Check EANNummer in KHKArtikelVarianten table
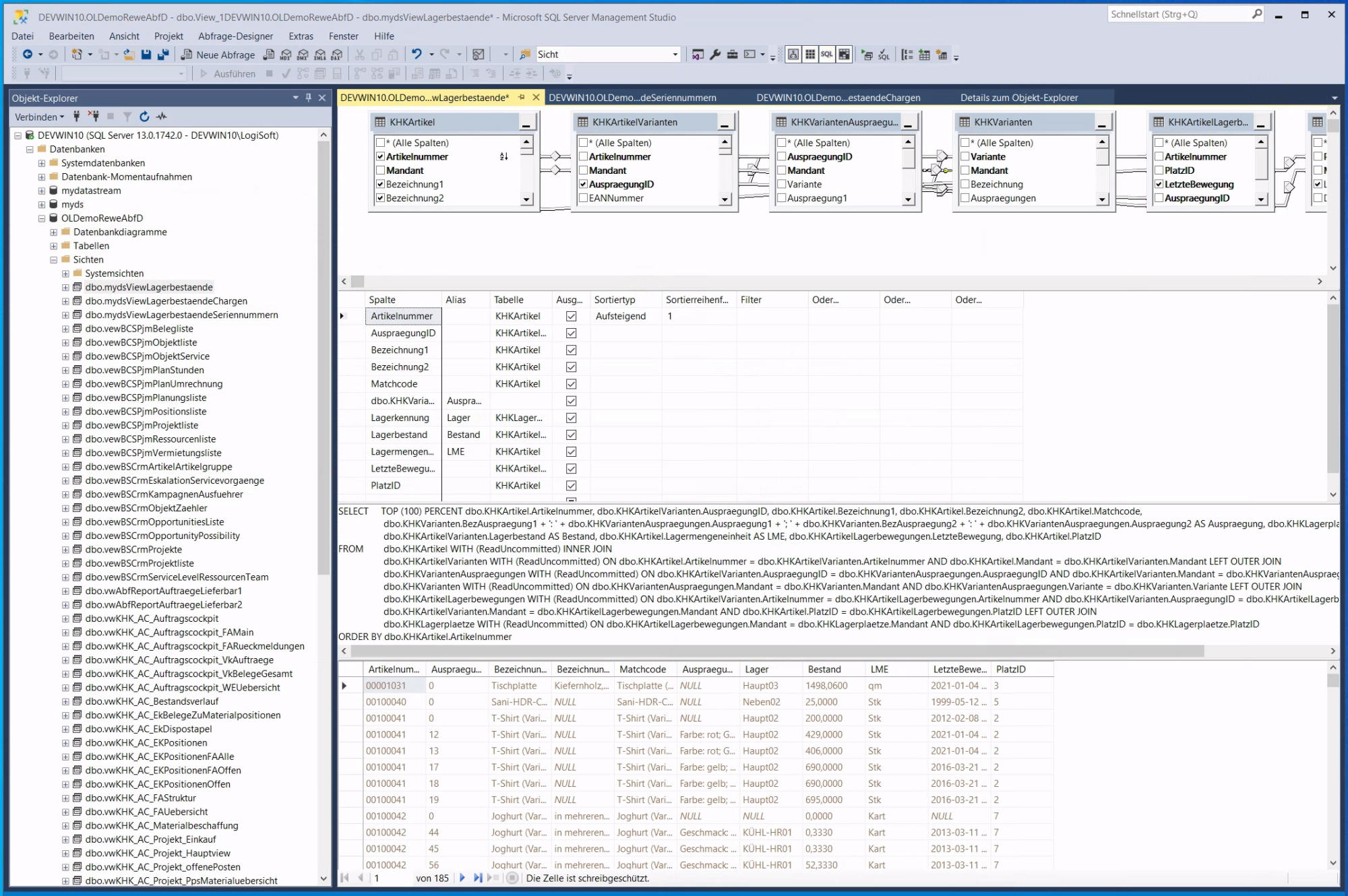The height and width of the screenshot is (896, 1348). click(584, 198)
